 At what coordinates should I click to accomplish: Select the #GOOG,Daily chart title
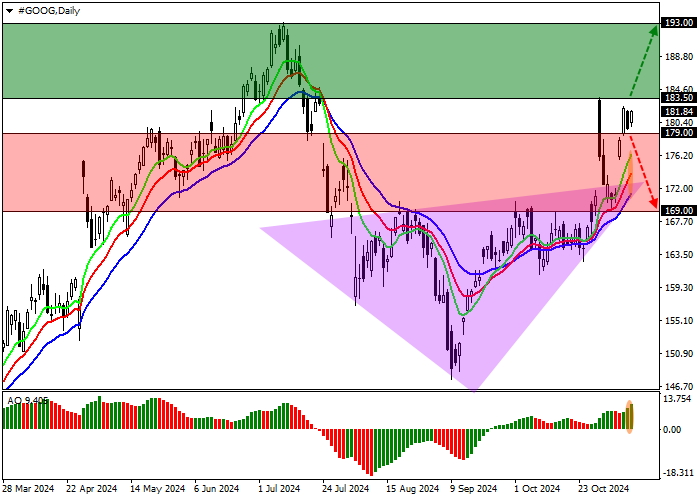click(49, 11)
